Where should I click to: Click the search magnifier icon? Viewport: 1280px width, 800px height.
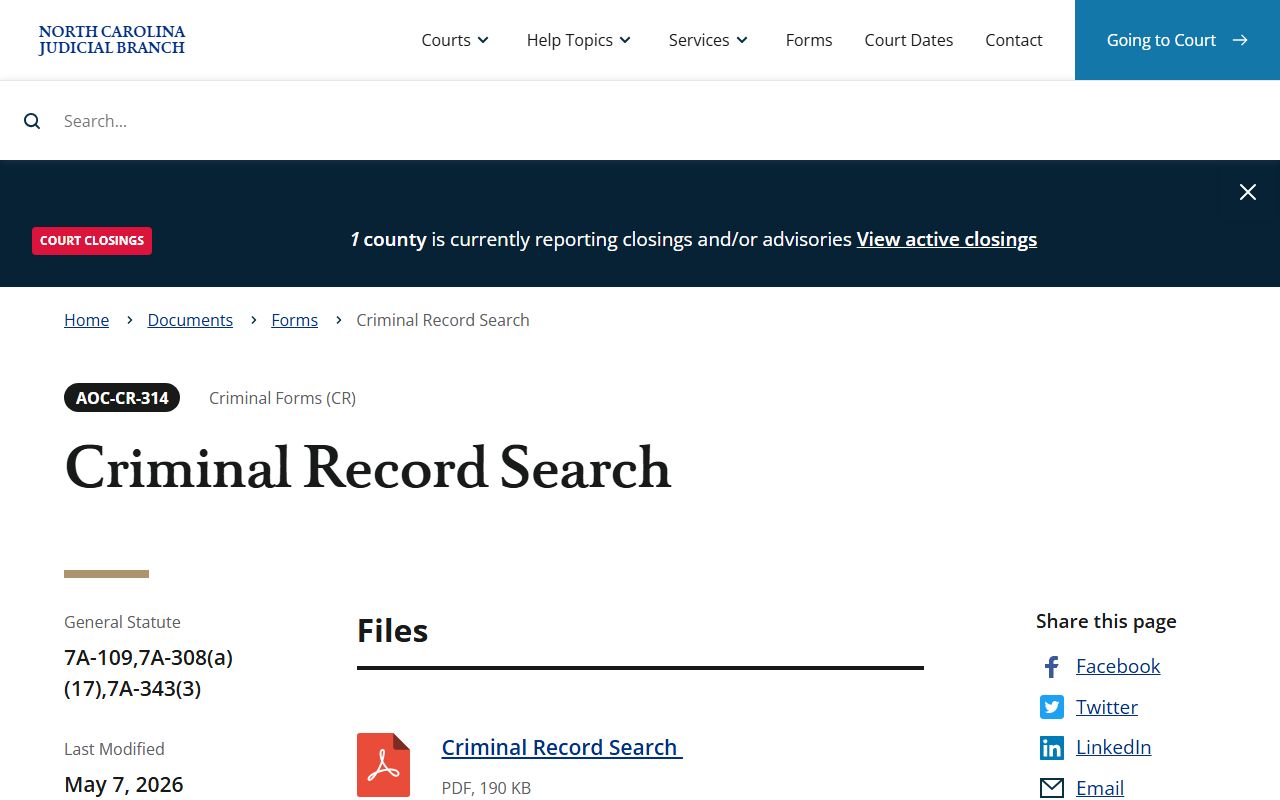point(32,121)
